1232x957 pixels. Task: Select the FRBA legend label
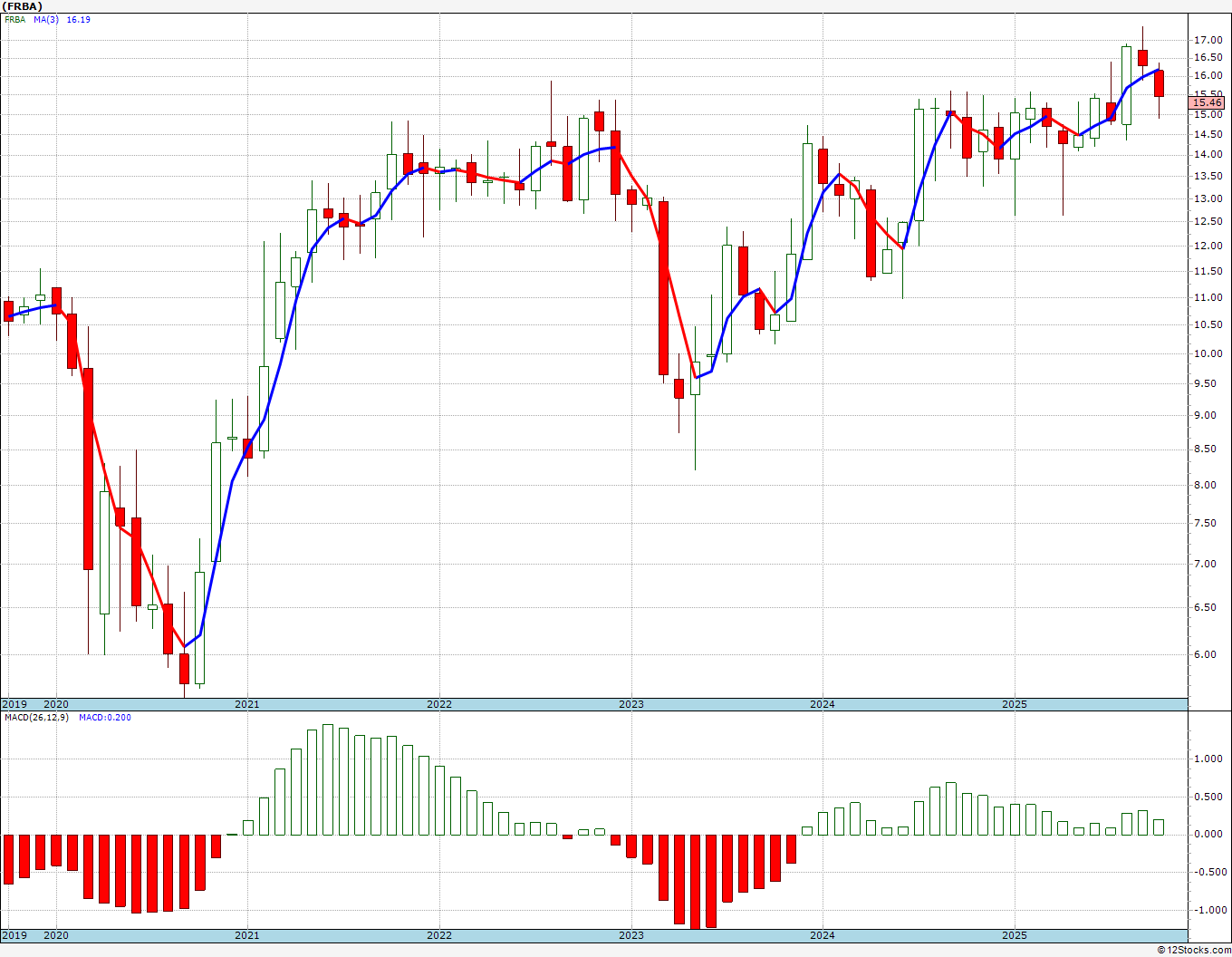[x=14, y=19]
